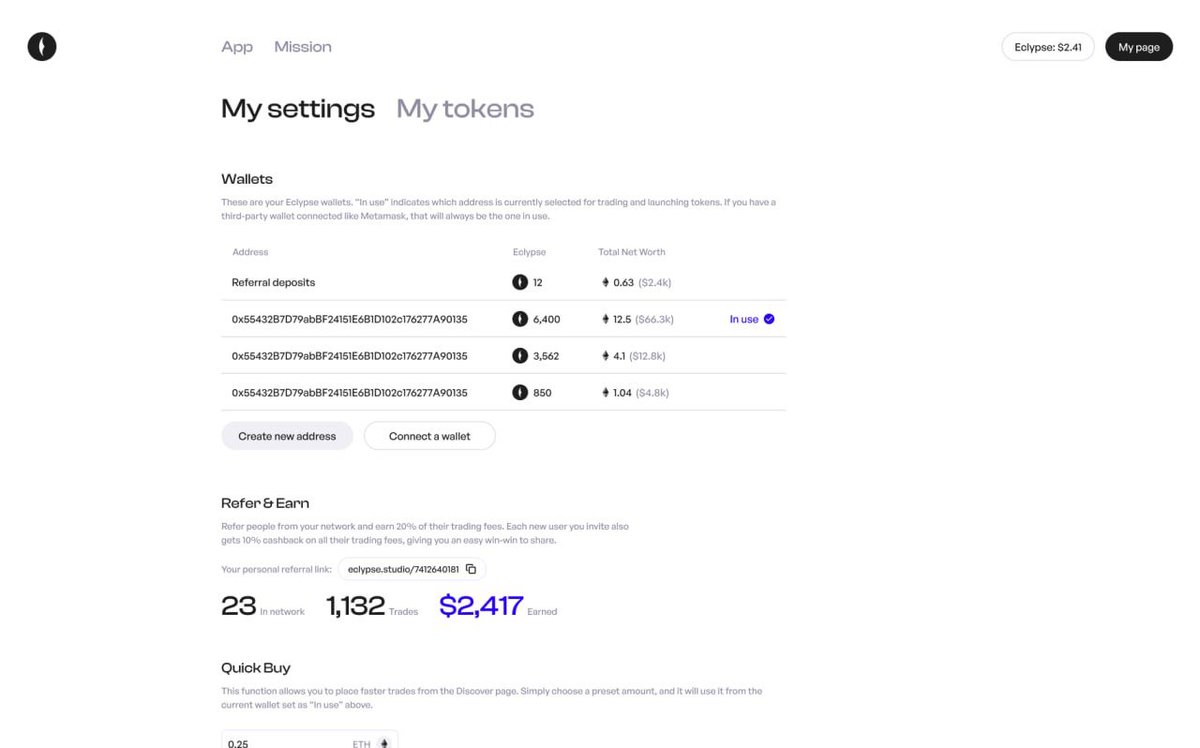Screen dimensions: 1200x748
Task: Open My page from the top-right
Action: tap(1138, 46)
